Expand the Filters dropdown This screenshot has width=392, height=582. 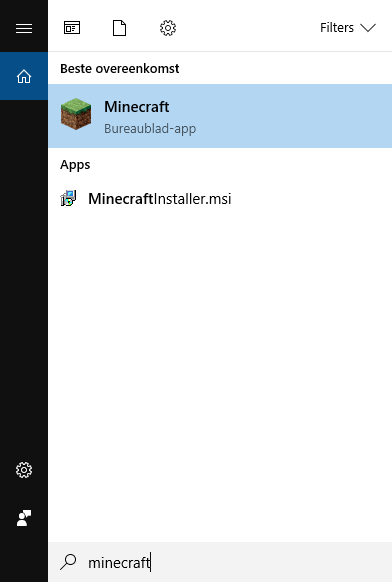tap(348, 28)
